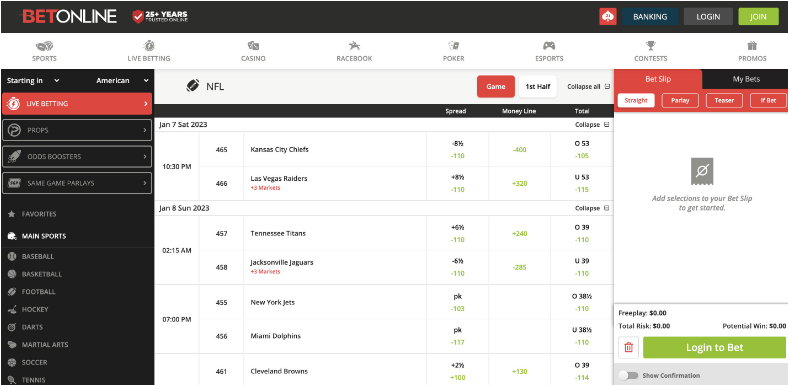Open the Sports section icon

[x=44, y=46]
